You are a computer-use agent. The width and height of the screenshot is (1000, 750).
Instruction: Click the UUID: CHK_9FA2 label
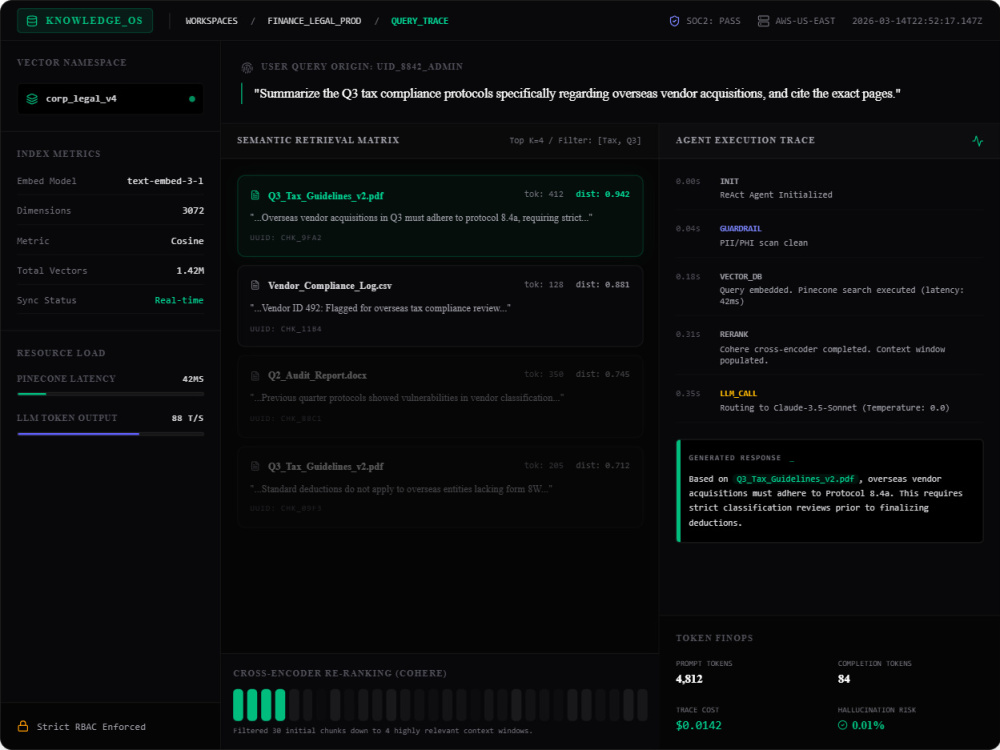click(286, 238)
